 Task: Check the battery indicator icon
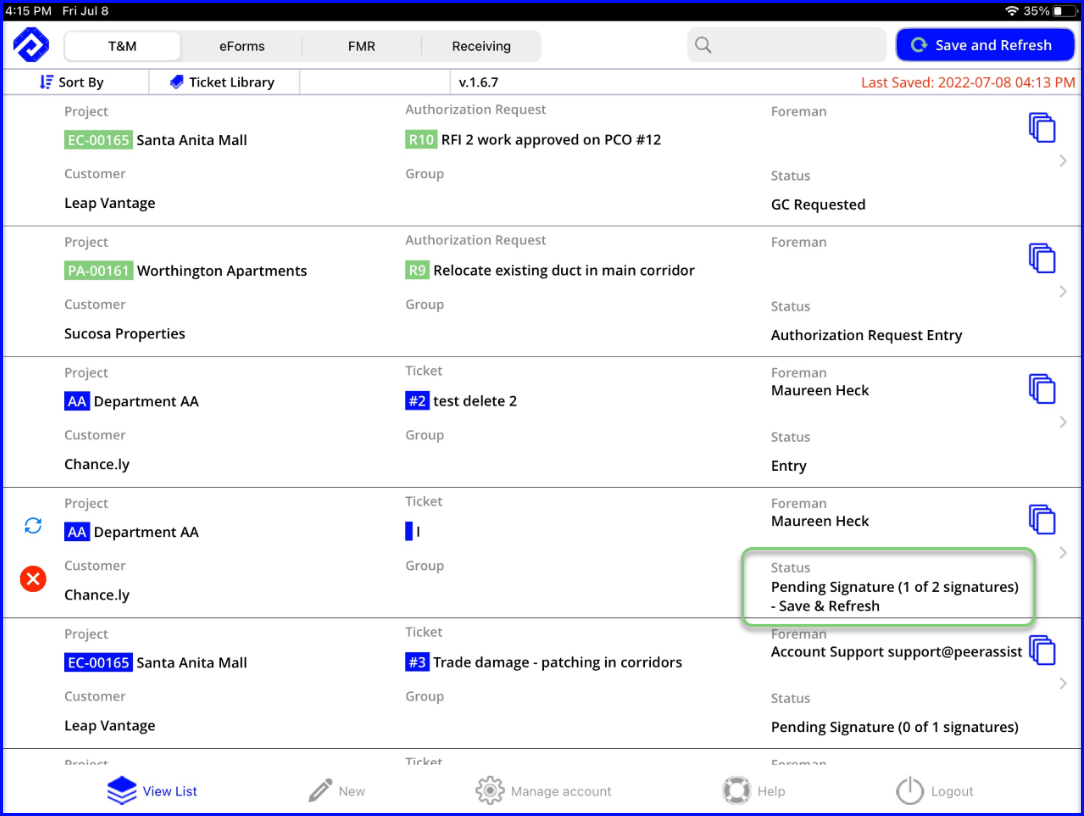[x=1063, y=11]
